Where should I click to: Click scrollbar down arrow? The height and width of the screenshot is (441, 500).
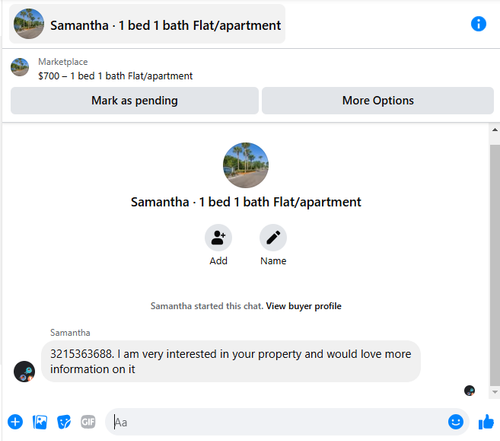click(495, 392)
